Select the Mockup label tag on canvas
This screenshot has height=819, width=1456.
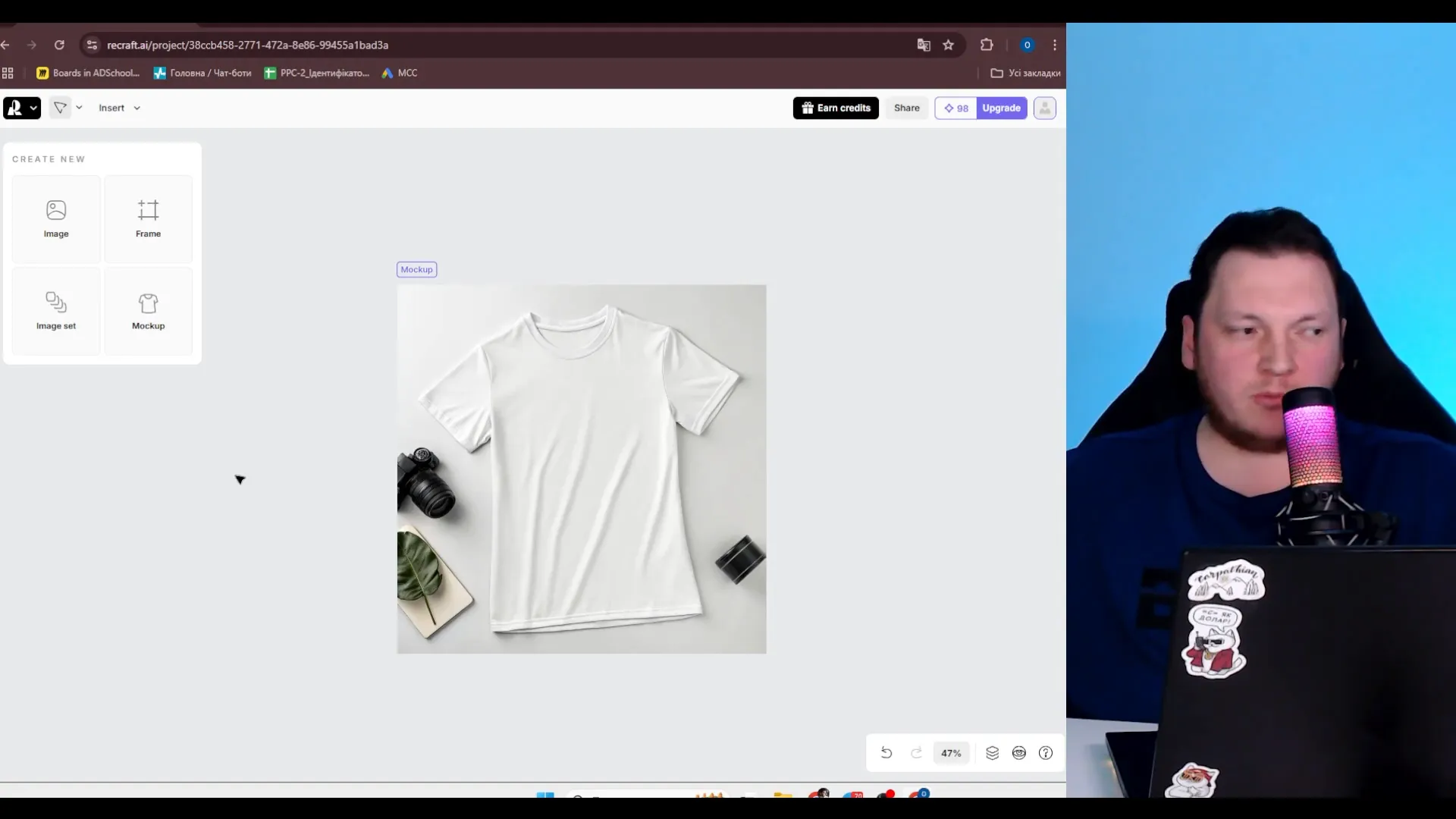pos(416,269)
